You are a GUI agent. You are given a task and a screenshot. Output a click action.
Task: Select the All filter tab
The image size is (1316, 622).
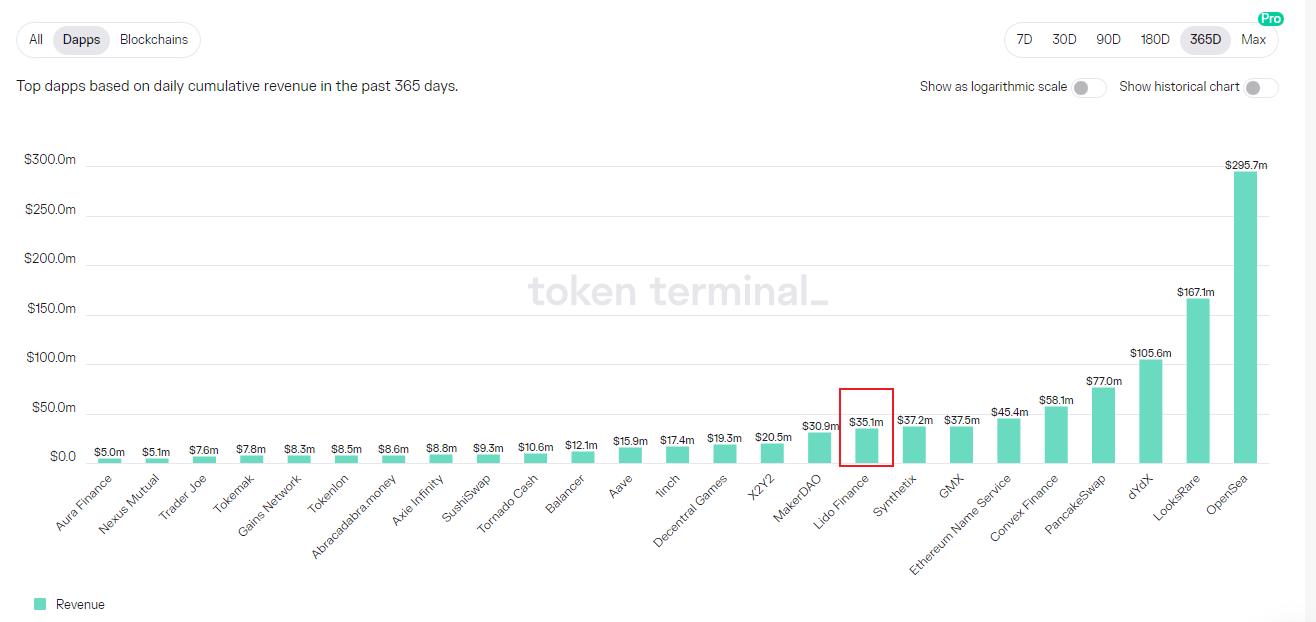click(36, 40)
